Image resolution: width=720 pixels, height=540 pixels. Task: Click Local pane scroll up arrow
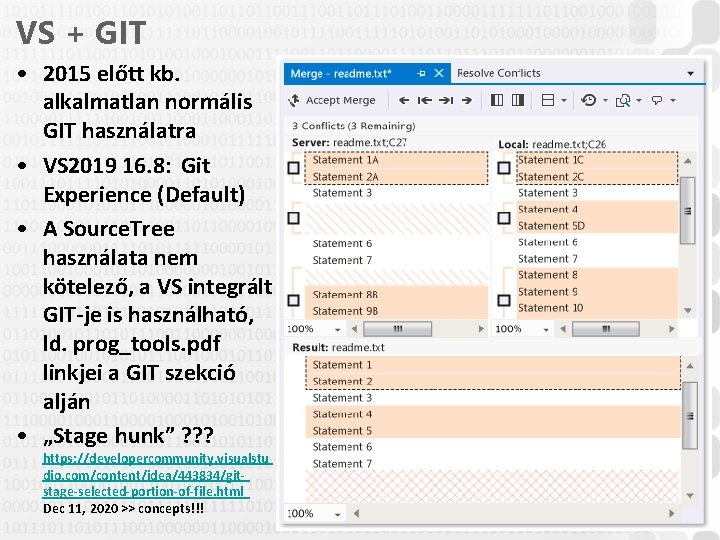coord(687,161)
